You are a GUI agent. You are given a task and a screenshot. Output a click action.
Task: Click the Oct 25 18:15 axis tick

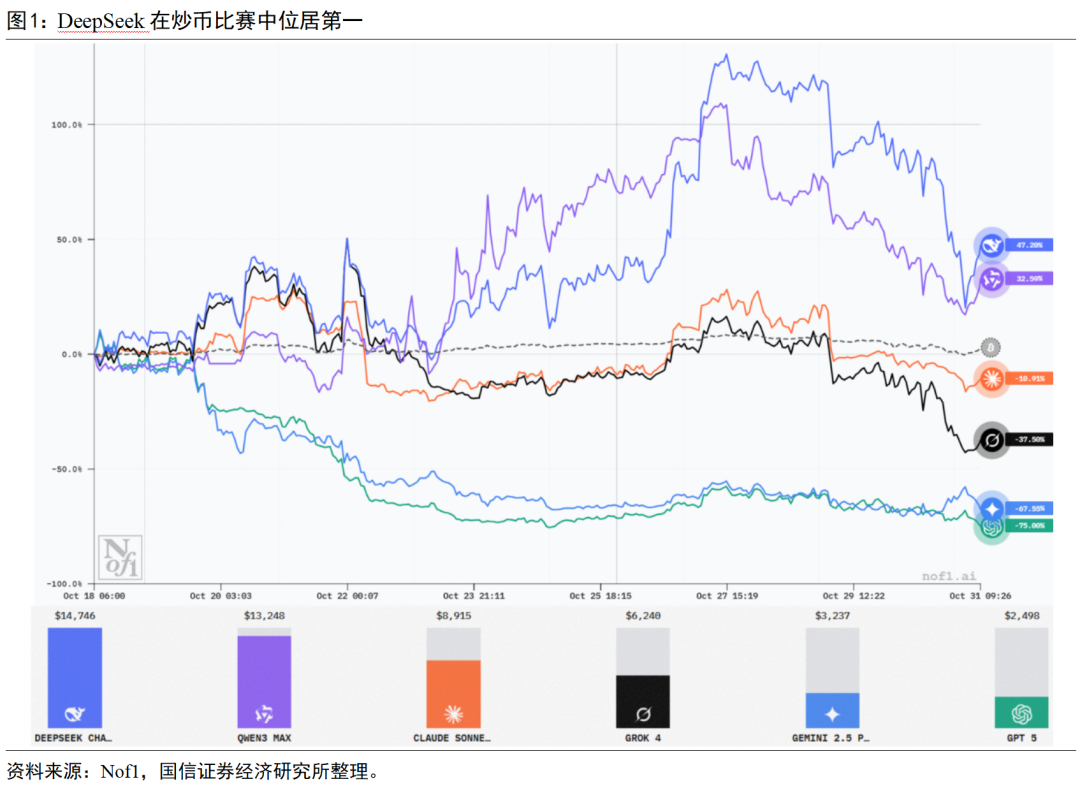tap(601, 596)
